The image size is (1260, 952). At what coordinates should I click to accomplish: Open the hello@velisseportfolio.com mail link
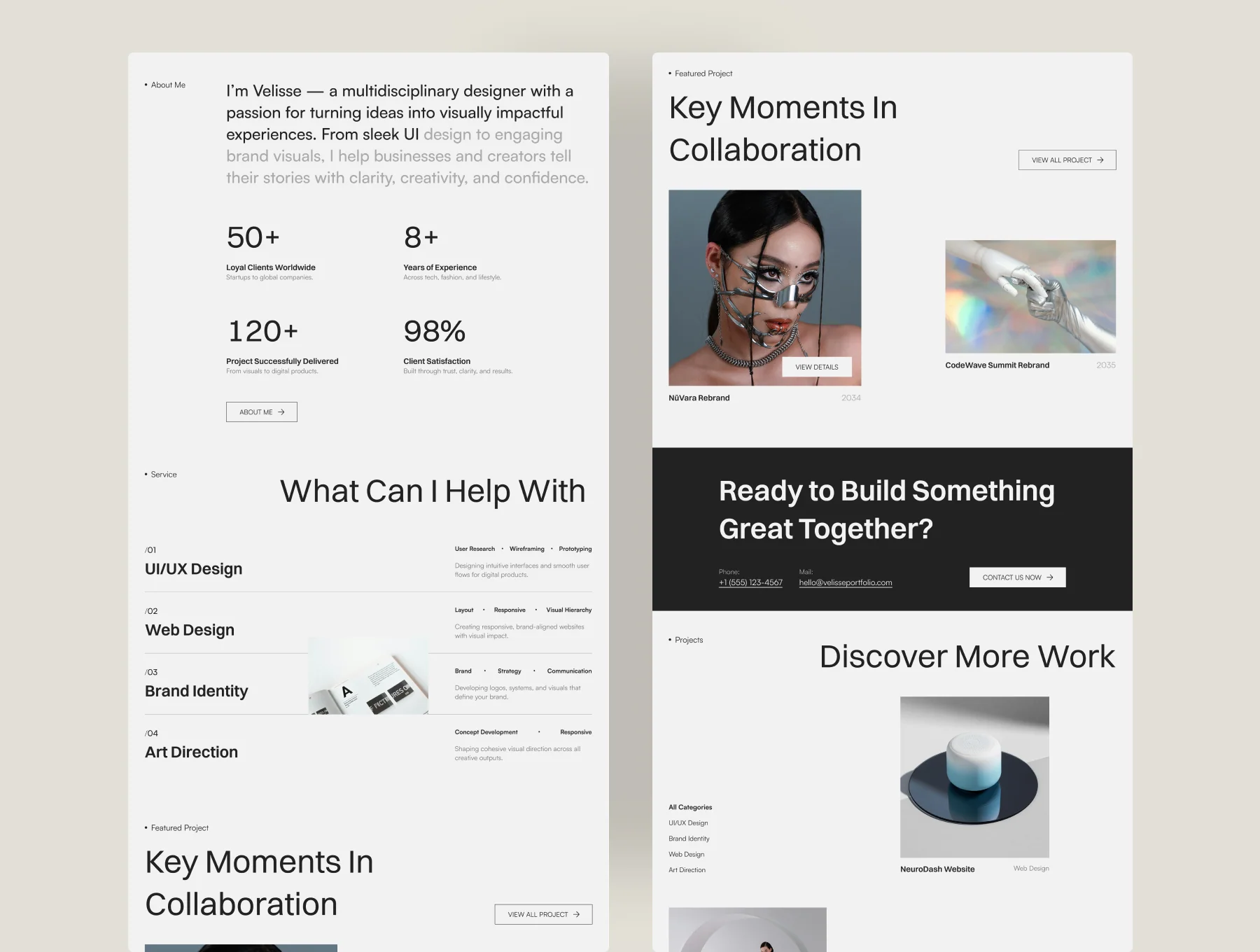coord(846,582)
